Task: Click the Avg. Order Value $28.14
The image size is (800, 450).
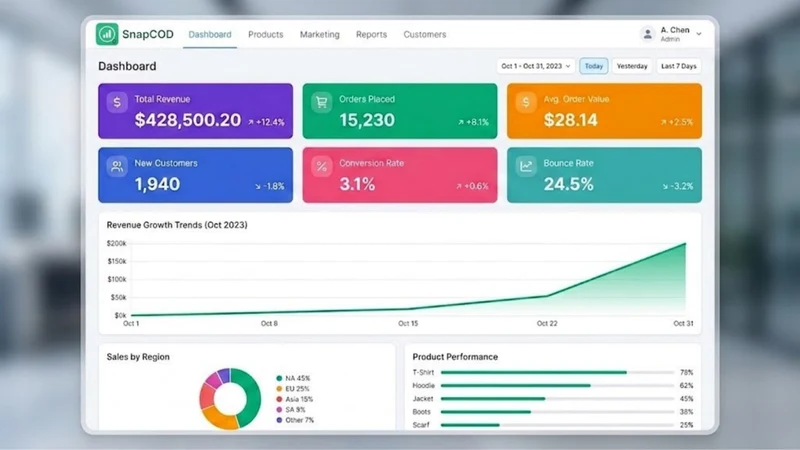Action: [x=570, y=120]
